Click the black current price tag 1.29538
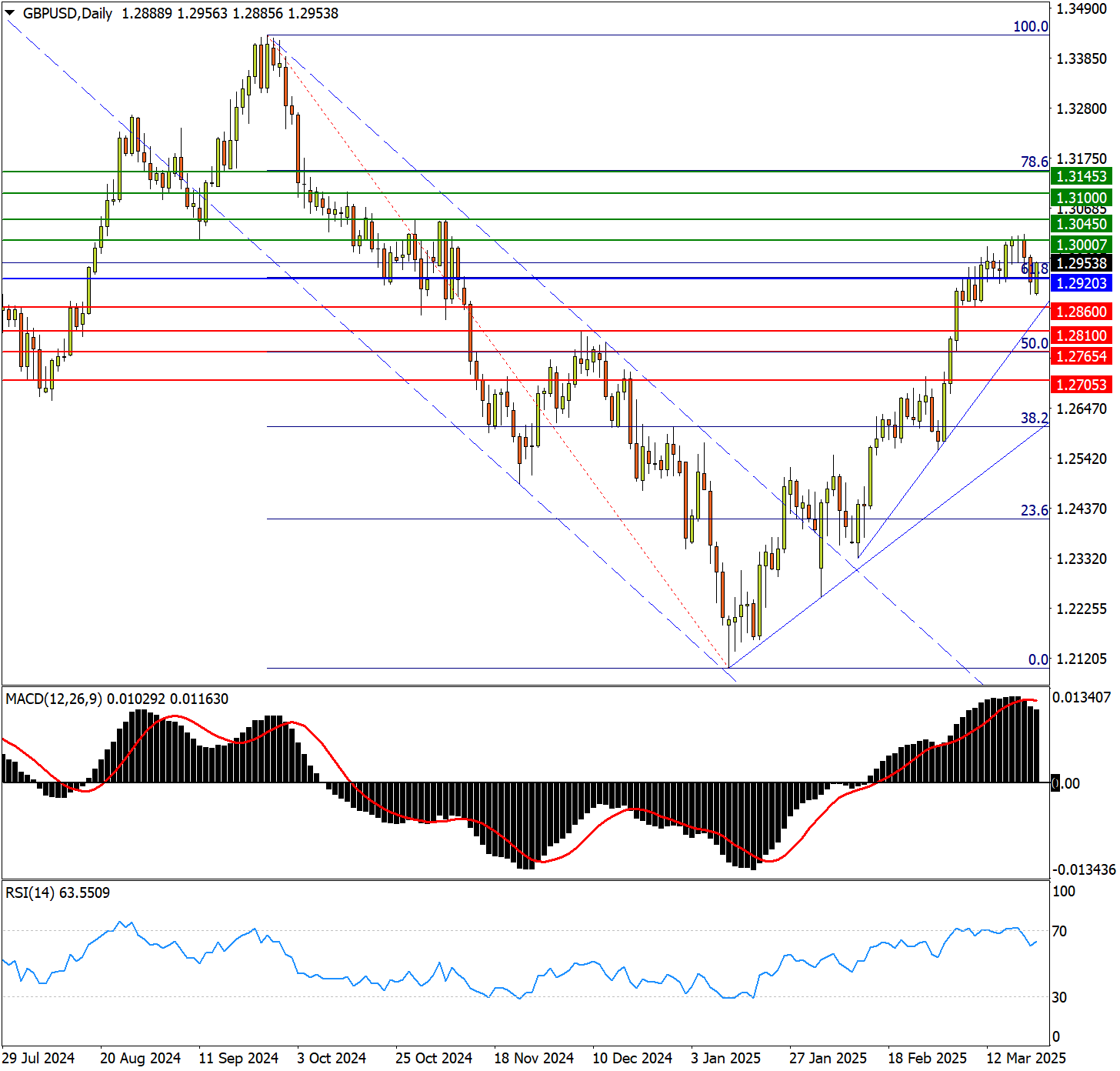1120x1071 pixels. coord(1081,263)
